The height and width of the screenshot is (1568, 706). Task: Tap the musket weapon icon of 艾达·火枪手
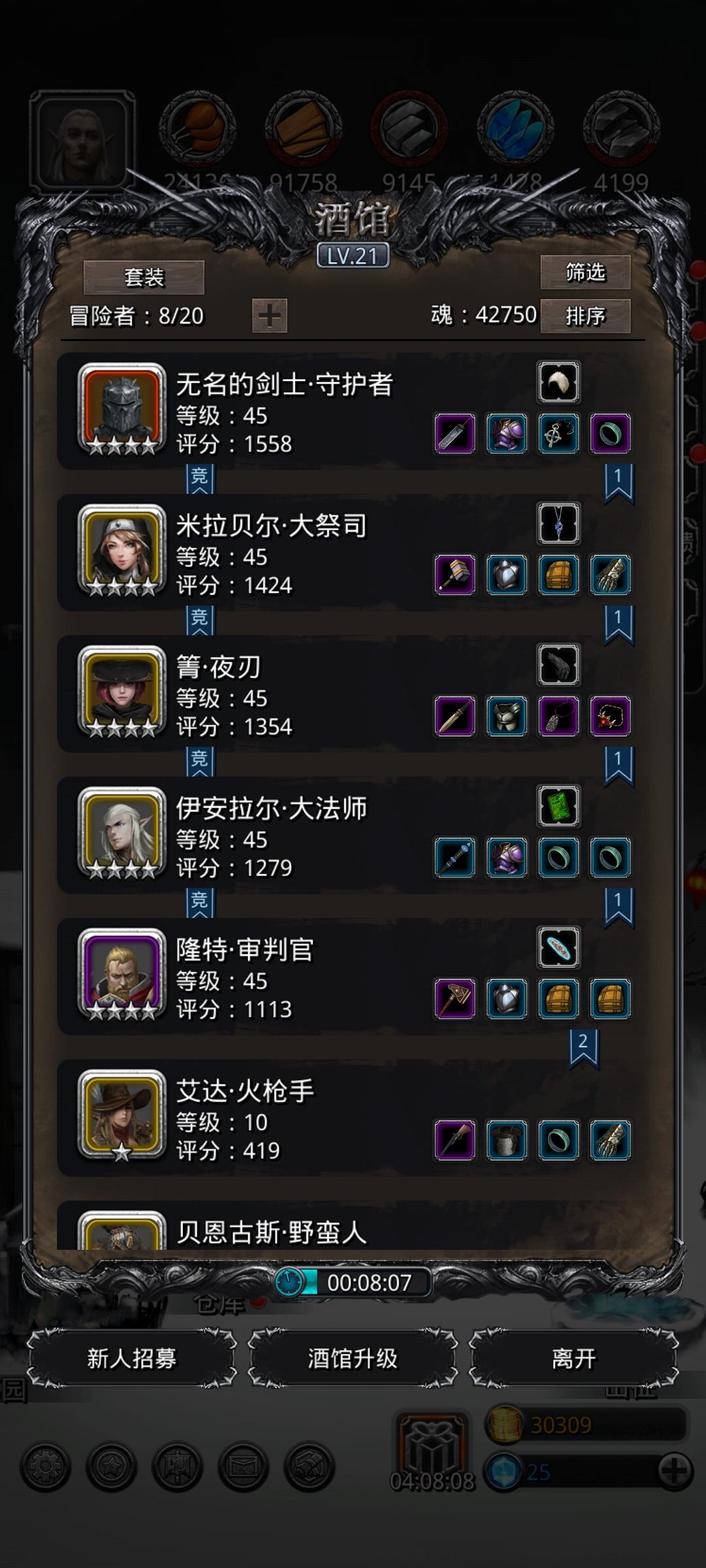[455, 1140]
